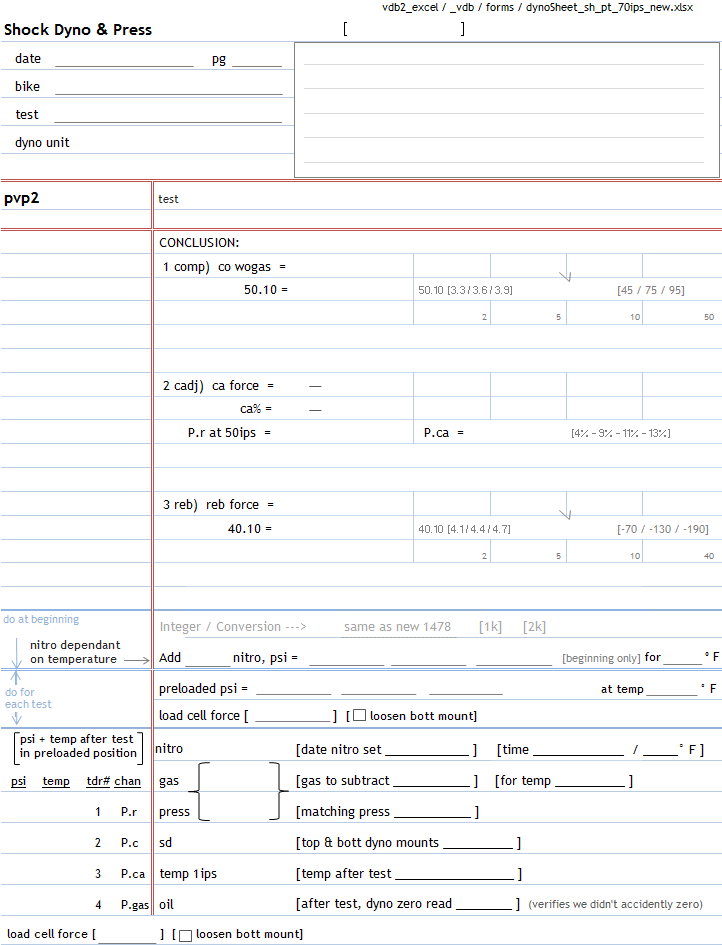Click the down arrow in the 50.10 comp row
The image size is (722, 945).
tap(567, 269)
